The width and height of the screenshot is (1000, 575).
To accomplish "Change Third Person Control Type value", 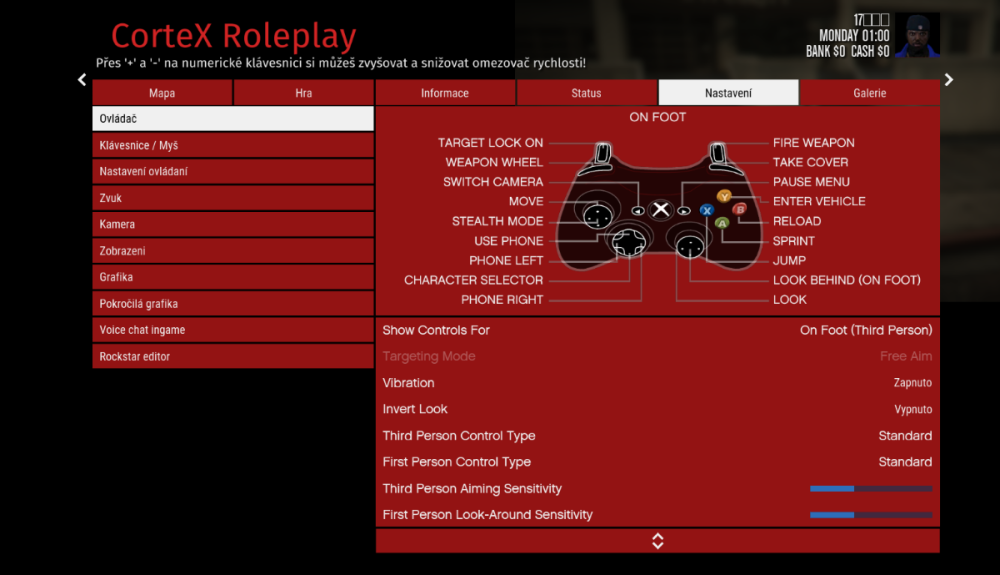I will point(657,436).
